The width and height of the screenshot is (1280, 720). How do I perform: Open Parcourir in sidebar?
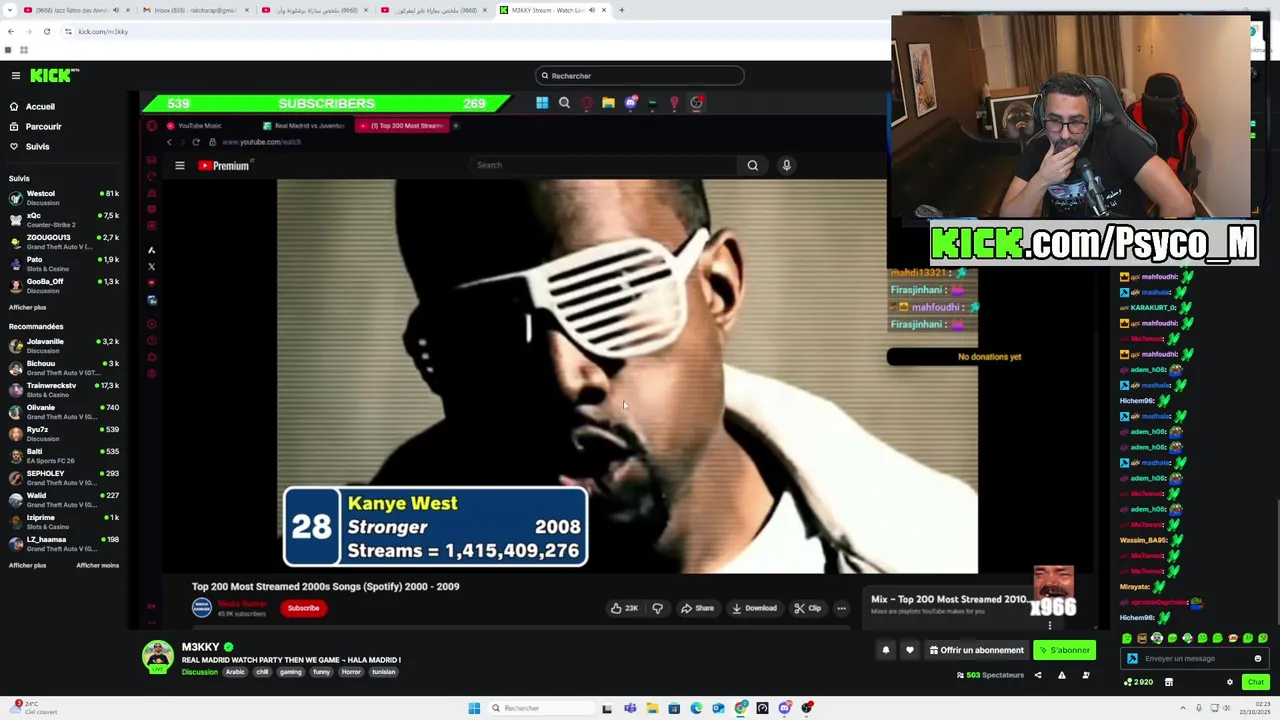(43, 127)
